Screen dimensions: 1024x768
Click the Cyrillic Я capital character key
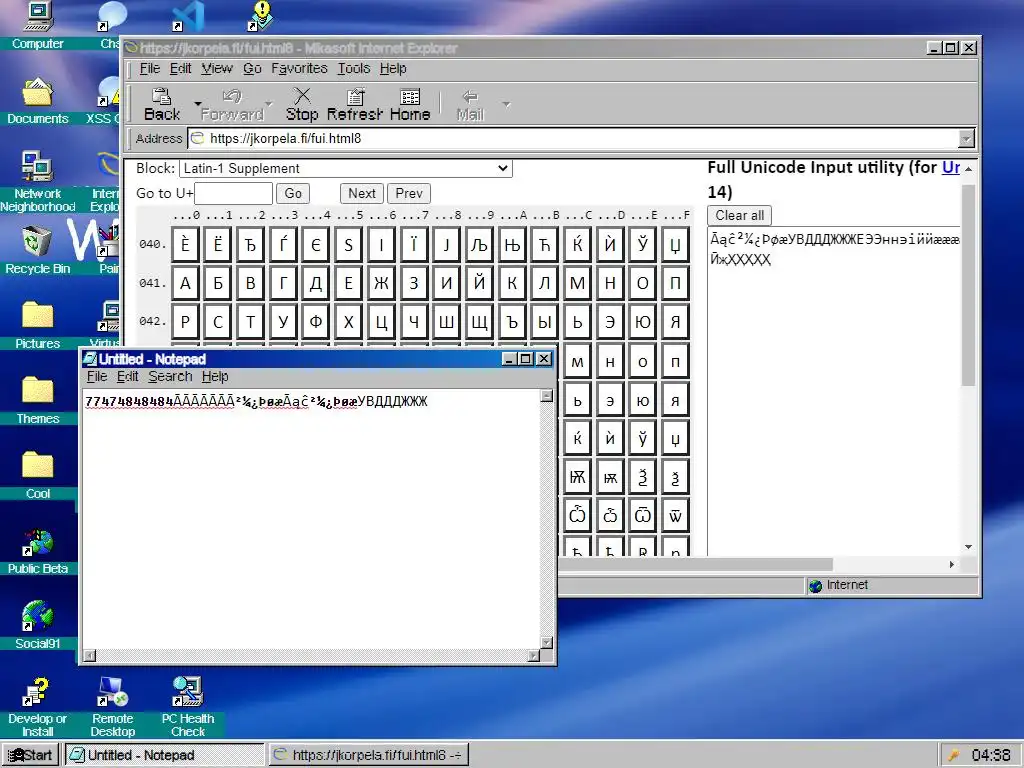[675, 321]
